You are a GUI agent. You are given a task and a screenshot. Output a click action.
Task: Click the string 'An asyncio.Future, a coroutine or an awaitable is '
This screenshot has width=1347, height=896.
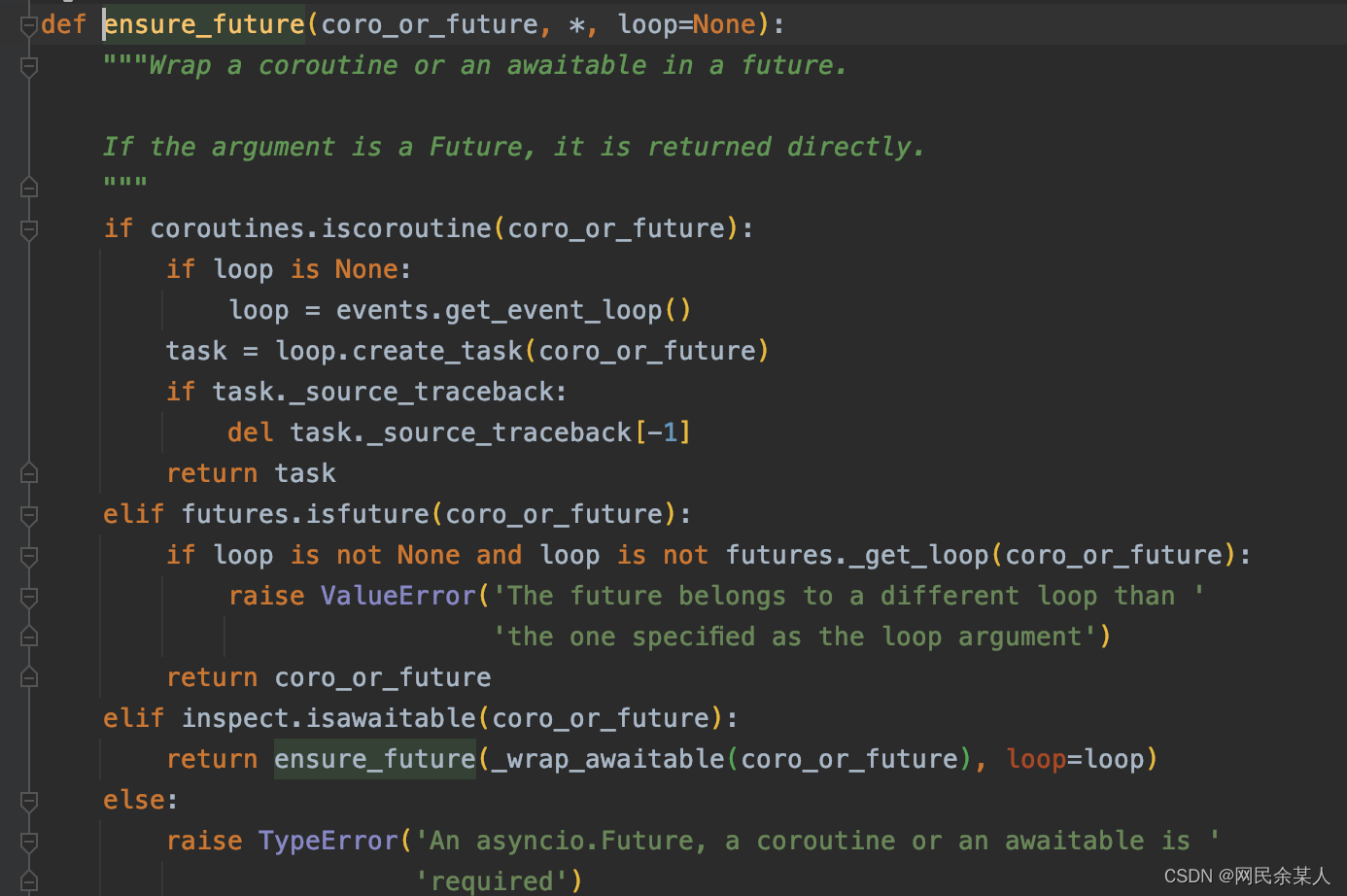(818, 841)
